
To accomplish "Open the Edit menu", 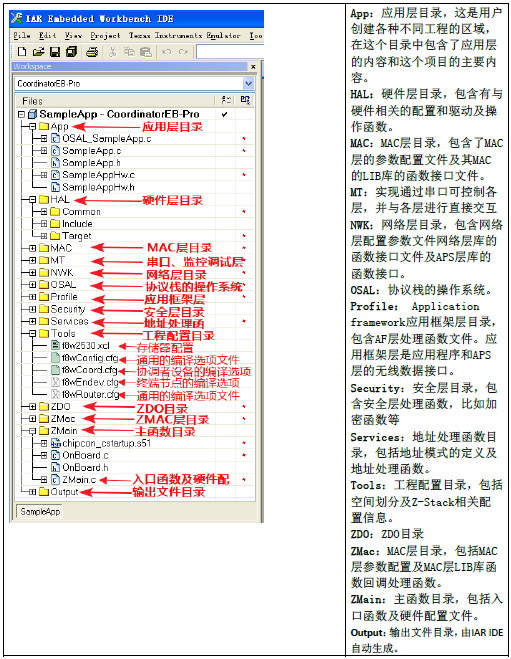I will 47,35.
